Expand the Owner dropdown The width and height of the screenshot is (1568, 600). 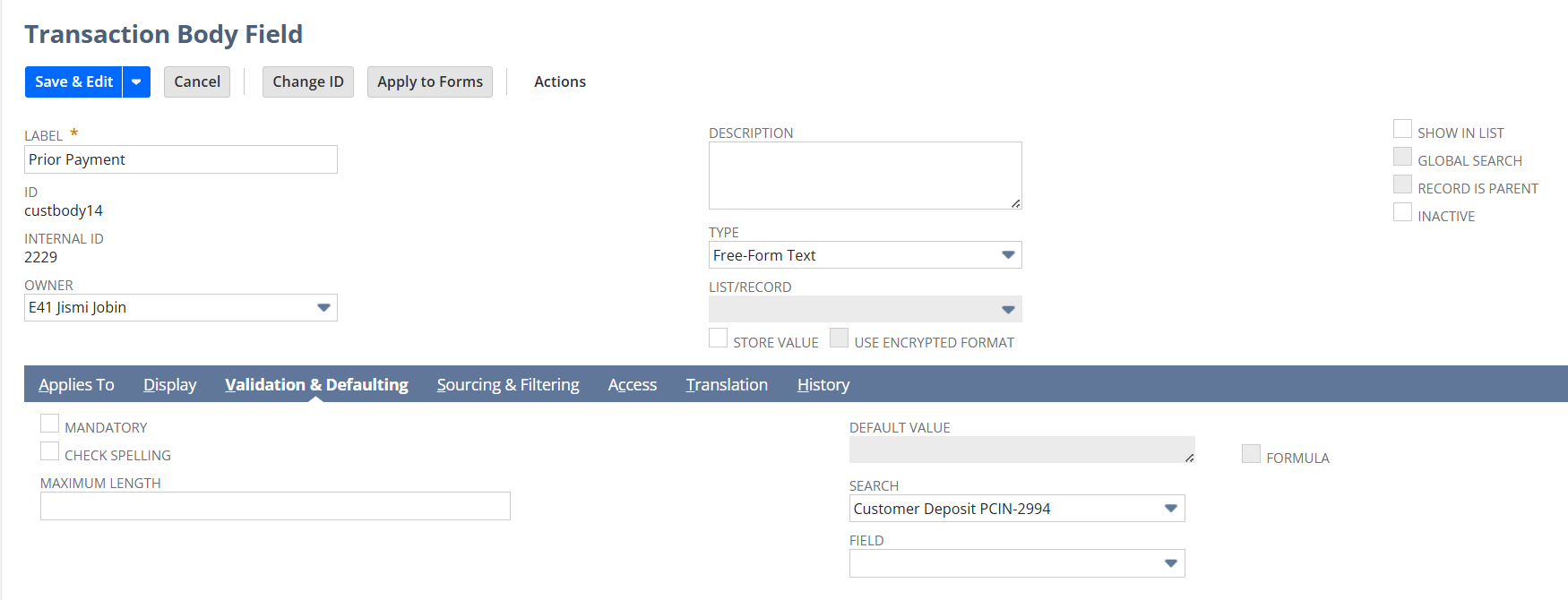(323, 307)
